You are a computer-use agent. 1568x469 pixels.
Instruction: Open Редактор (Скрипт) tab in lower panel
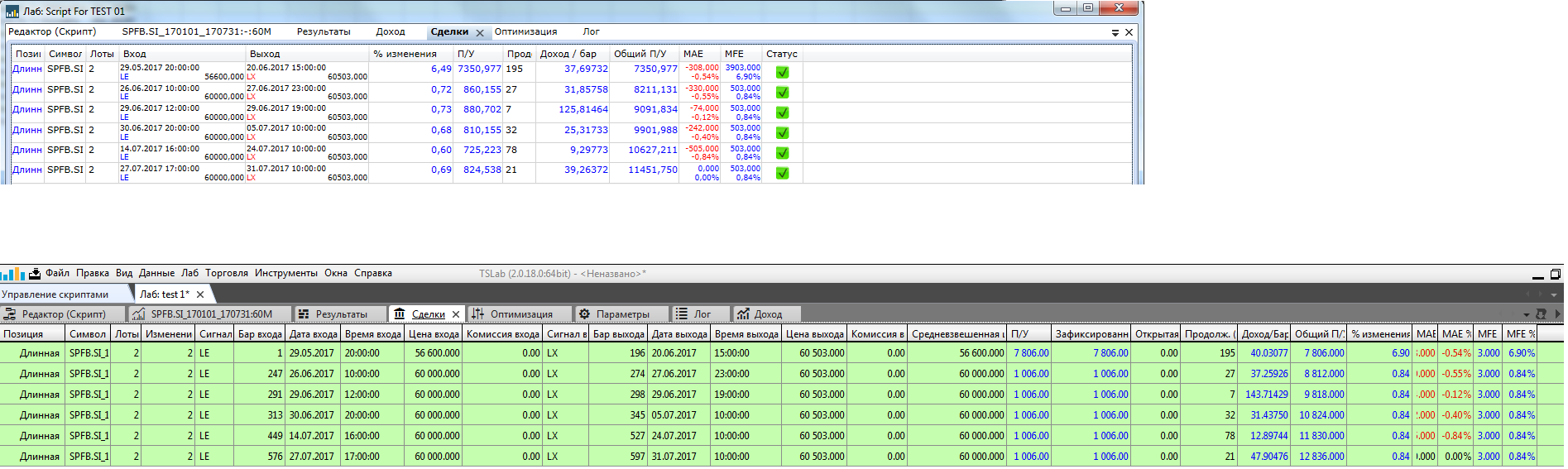tap(63, 314)
